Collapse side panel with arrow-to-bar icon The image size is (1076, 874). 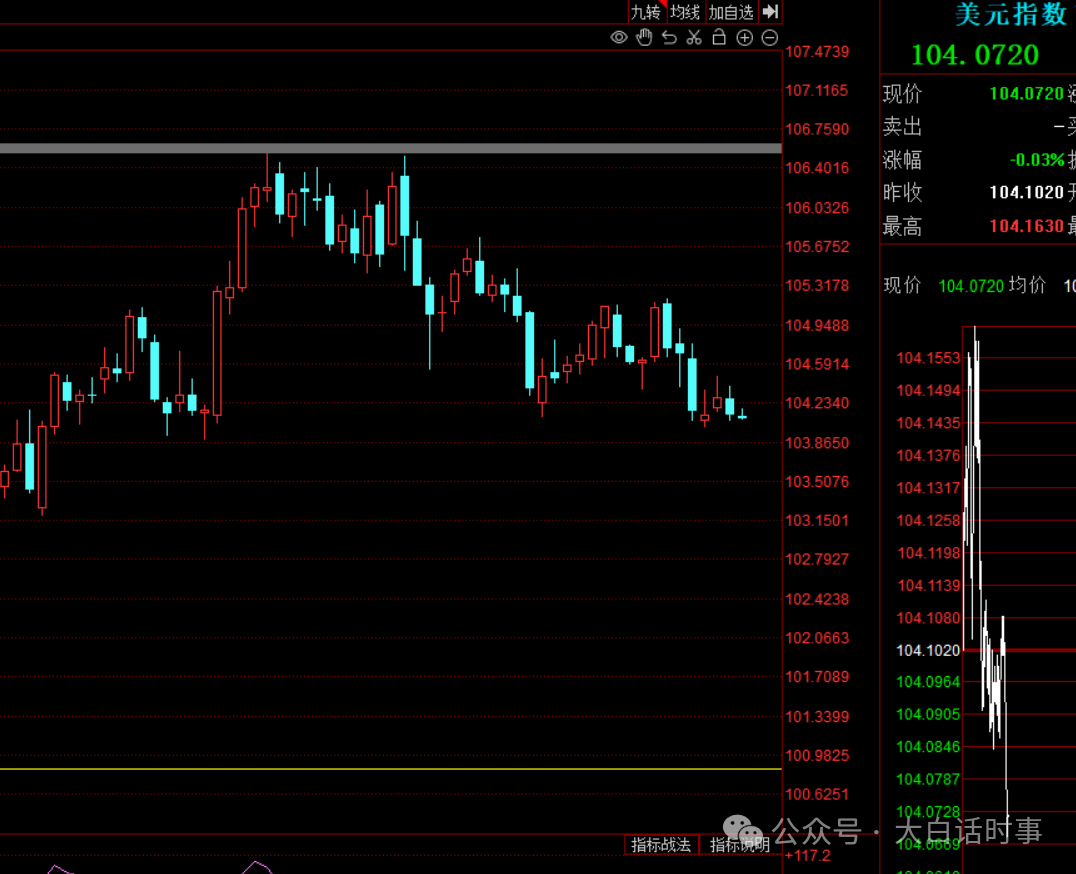(x=770, y=12)
